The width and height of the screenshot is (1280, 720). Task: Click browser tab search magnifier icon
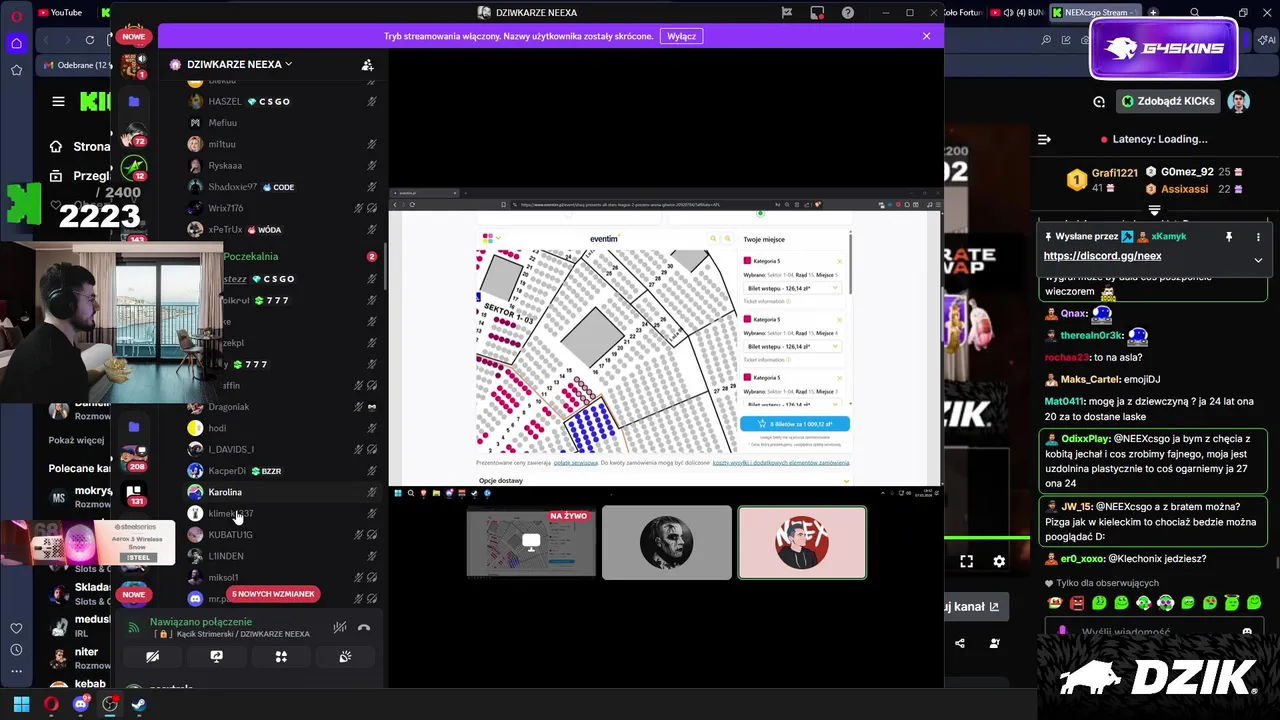[x=1195, y=13]
